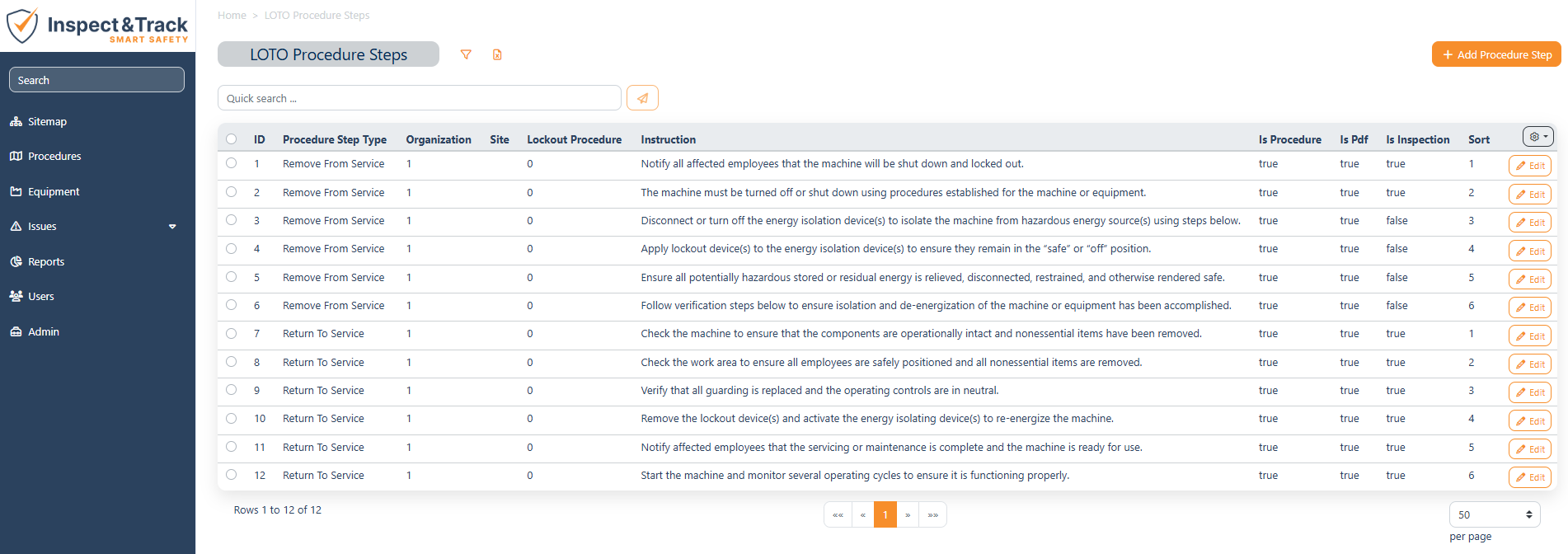Click the LOTO Procedure Steps title
This screenshot has height=554, width=1568.
(x=328, y=54)
